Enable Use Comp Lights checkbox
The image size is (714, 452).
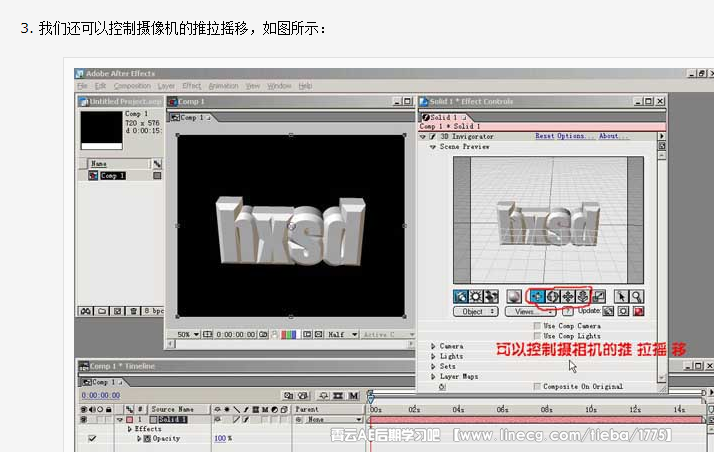coord(537,336)
